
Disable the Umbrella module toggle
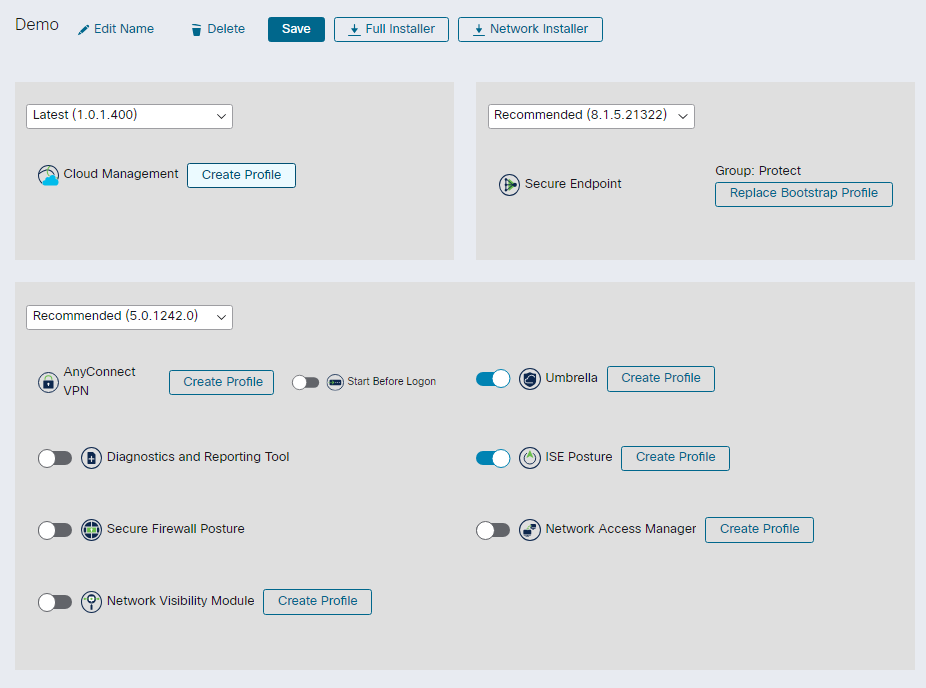coord(493,379)
